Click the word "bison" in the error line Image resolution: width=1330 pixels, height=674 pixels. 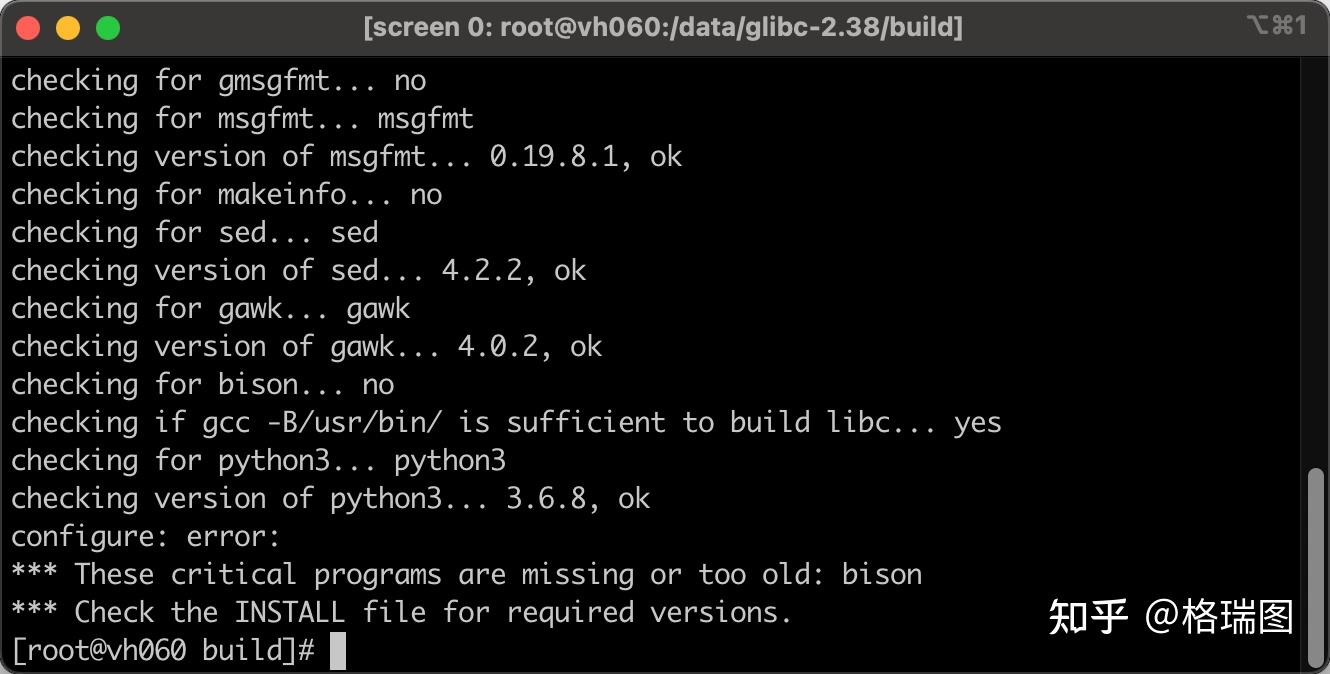click(881, 575)
